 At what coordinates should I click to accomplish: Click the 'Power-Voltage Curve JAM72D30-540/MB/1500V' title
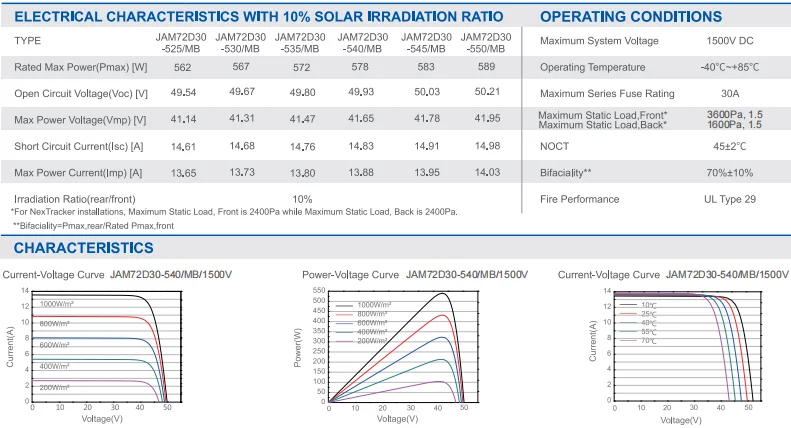[415, 275]
